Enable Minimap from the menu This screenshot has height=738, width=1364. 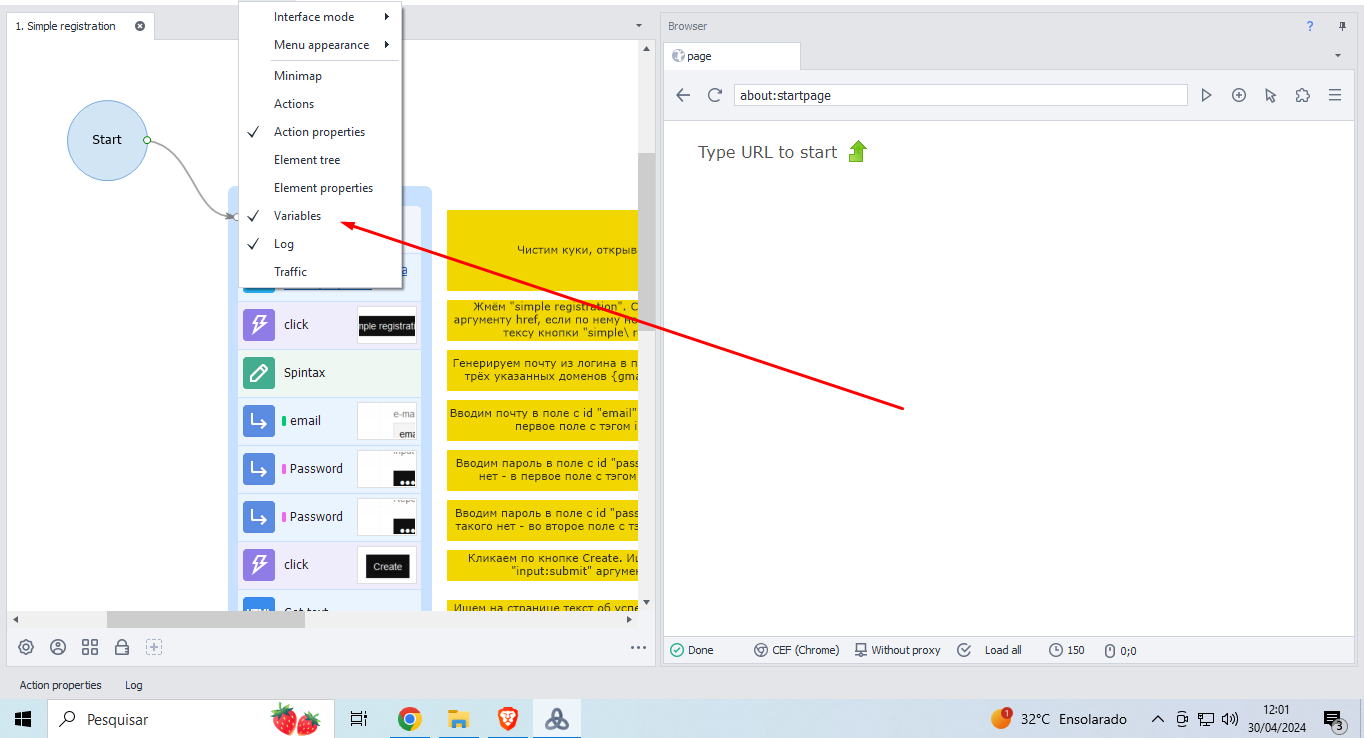[319, 76]
